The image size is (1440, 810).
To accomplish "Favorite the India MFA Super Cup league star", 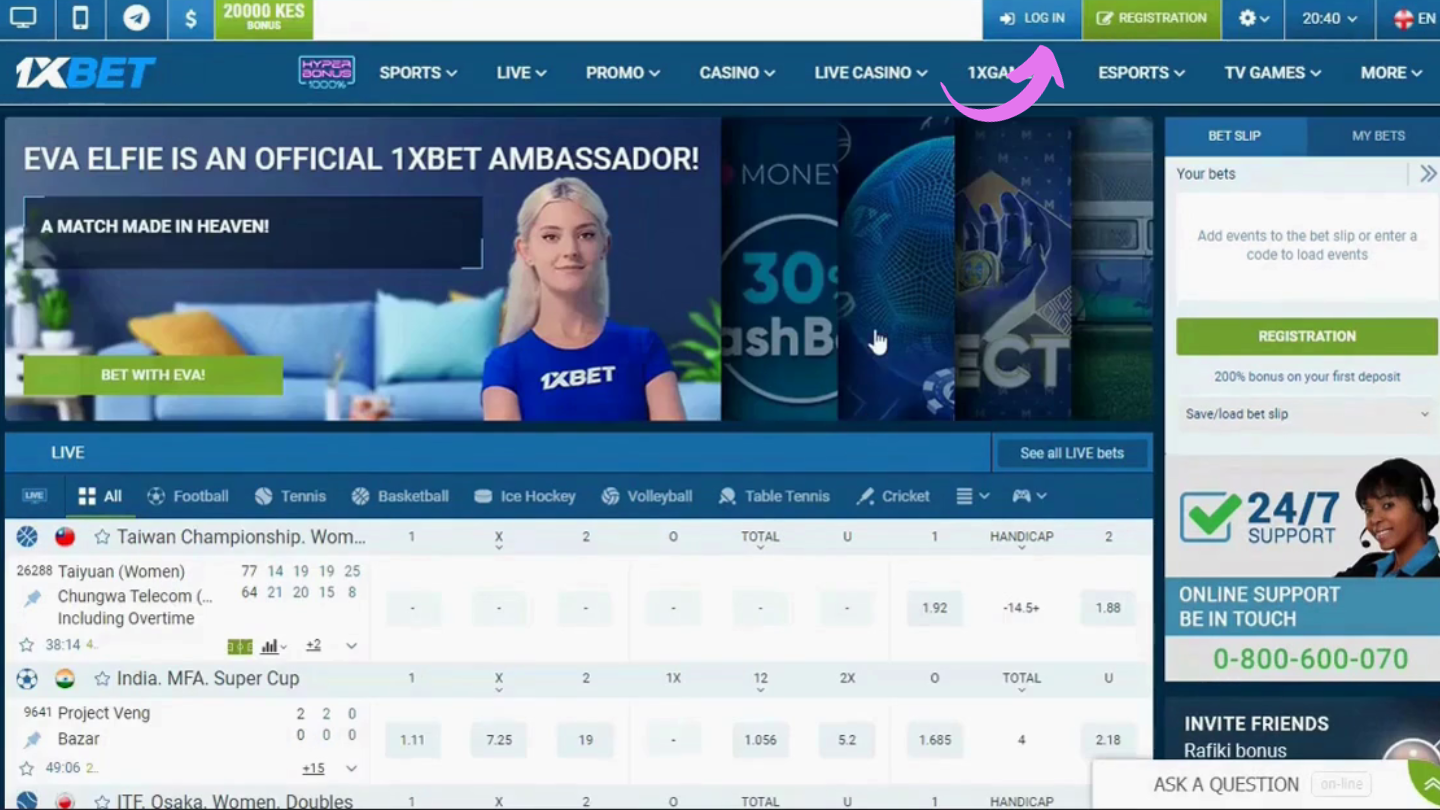I will (x=102, y=678).
